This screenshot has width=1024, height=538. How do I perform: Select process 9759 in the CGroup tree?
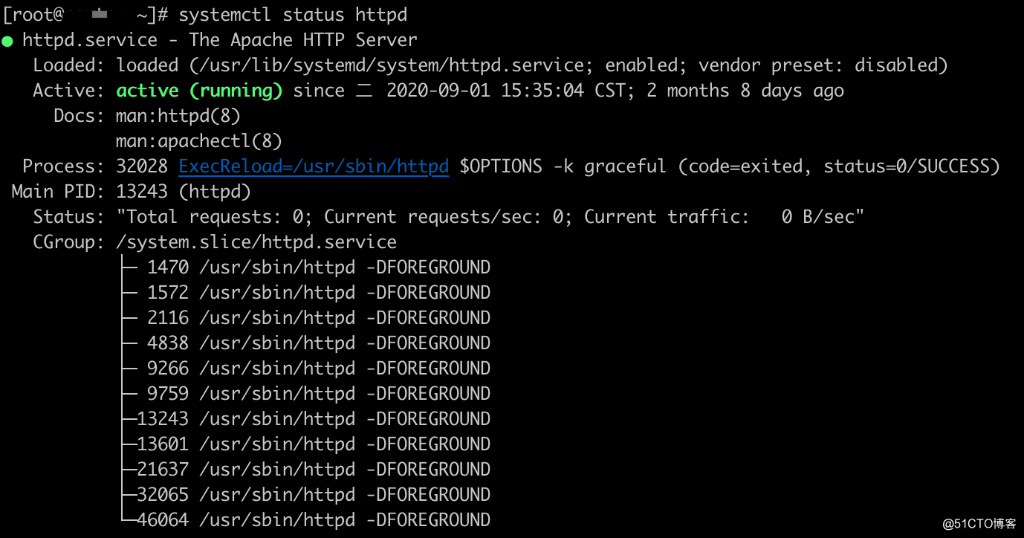(x=319, y=394)
